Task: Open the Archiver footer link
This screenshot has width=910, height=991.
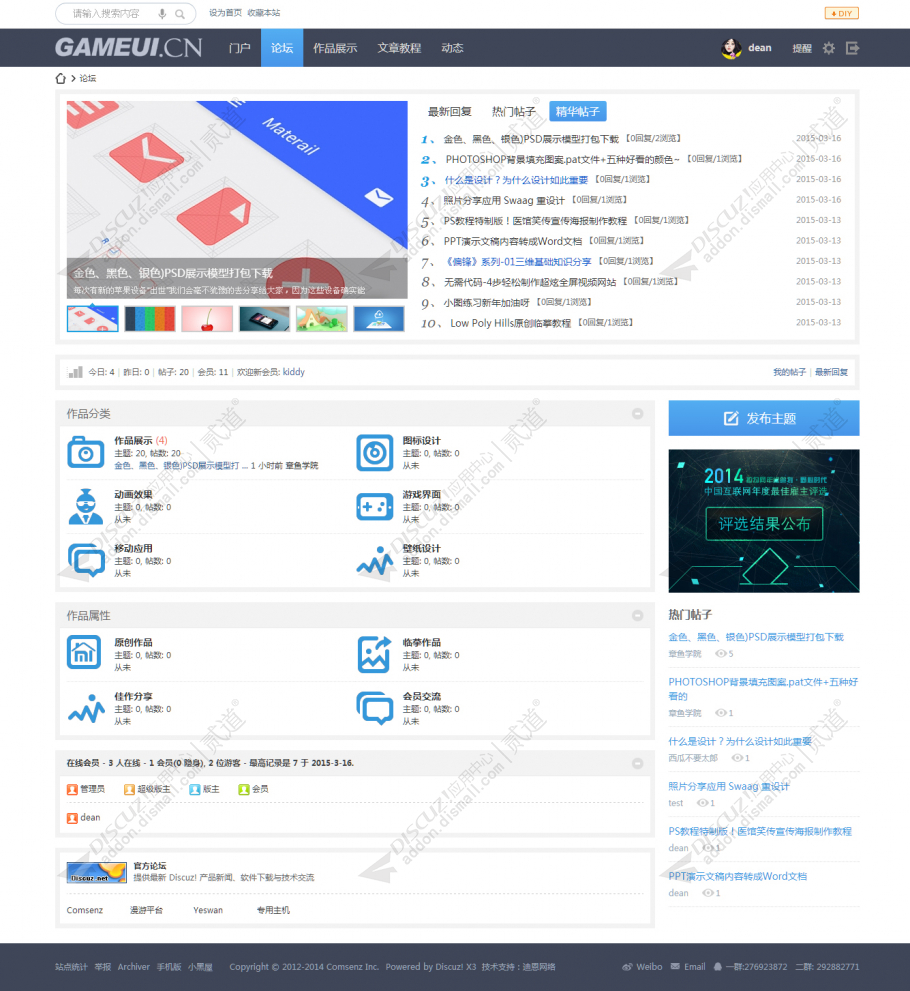Action: (133, 967)
